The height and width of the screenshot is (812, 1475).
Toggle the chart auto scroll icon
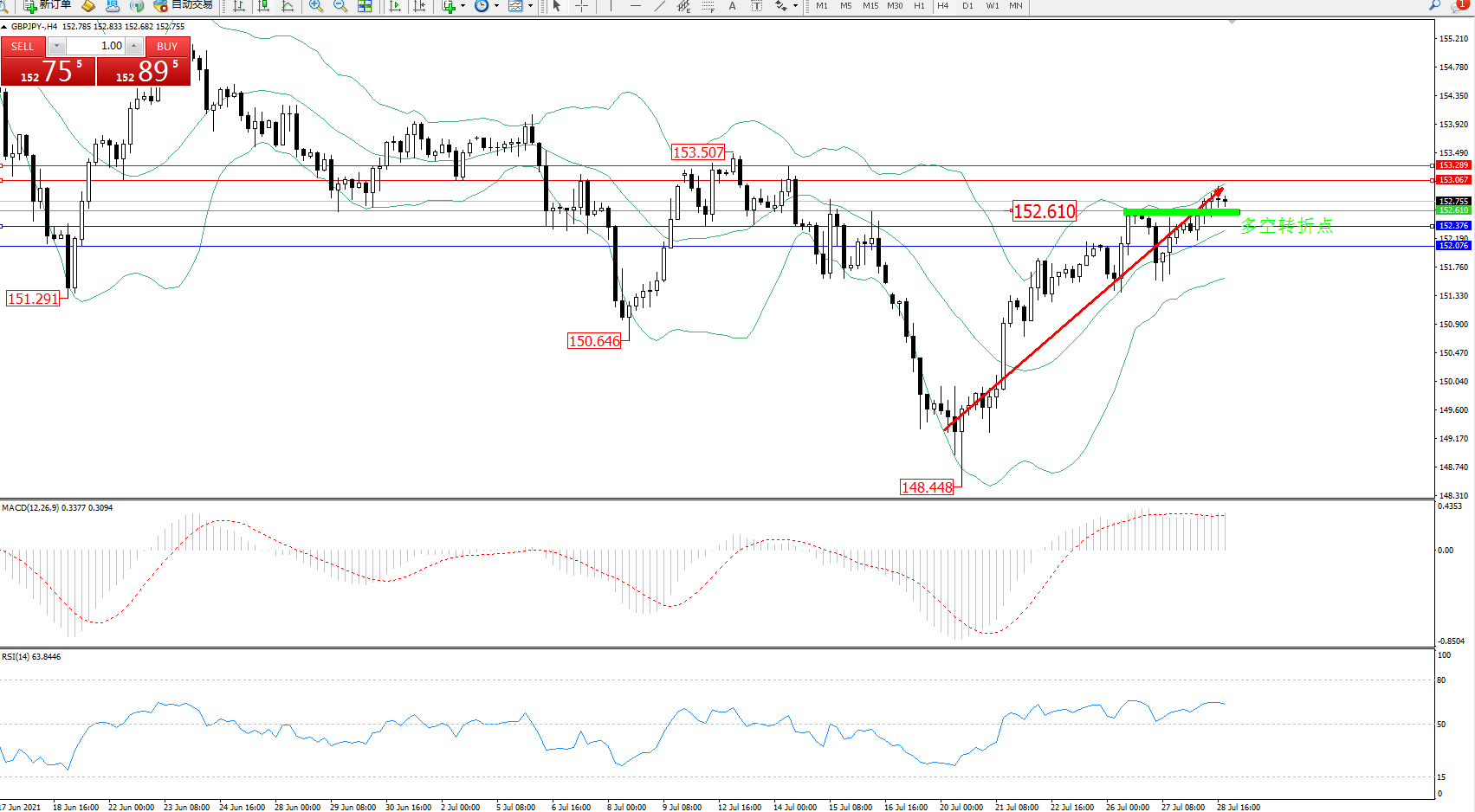396,6
